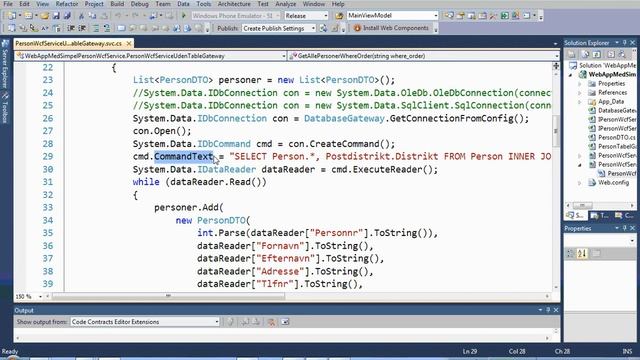Collapse the WebAppMedSim project node
The width and height of the screenshot is (640, 360).
click(x=571, y=75)
